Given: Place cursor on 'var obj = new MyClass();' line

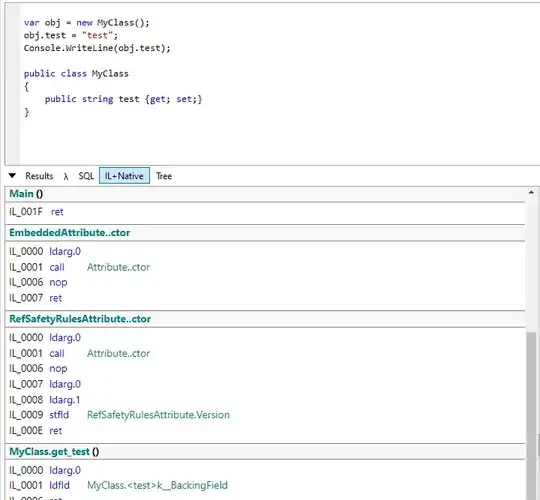Looking at the screenshot, I should click(x=86, y=23).
